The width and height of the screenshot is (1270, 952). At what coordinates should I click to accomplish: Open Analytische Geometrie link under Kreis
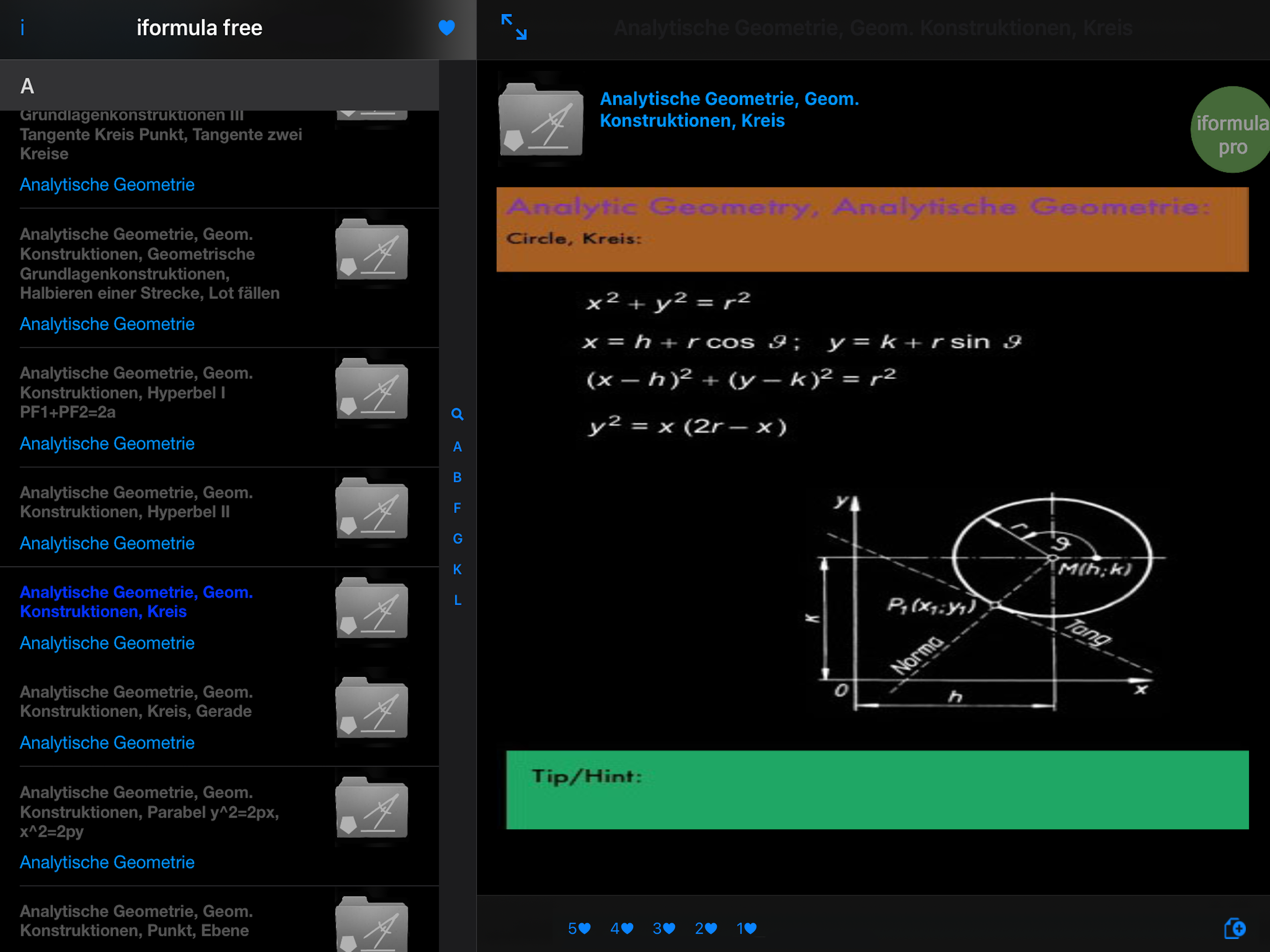[x=107, y=643]
